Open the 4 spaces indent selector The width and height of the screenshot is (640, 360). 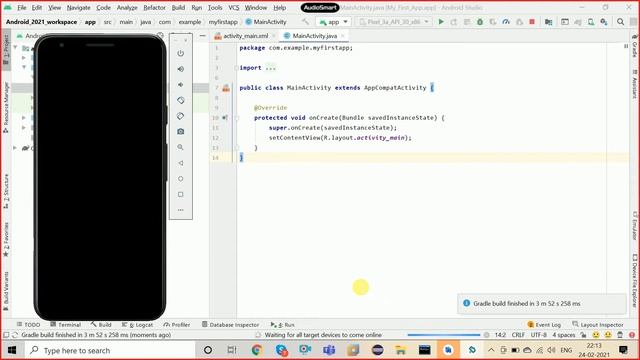564,335
